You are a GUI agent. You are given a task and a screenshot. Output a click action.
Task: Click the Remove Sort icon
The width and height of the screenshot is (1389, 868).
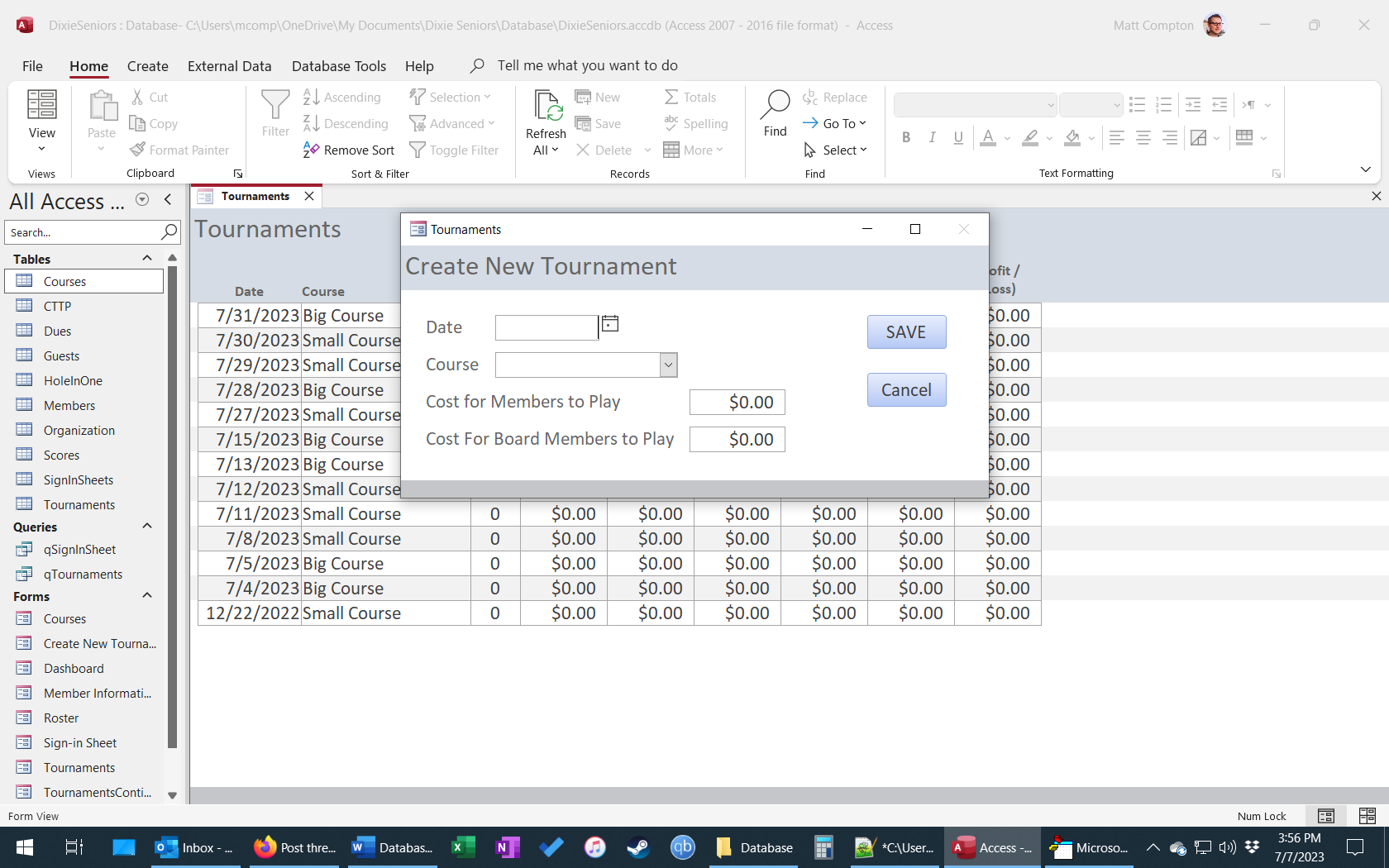[311, 150]
